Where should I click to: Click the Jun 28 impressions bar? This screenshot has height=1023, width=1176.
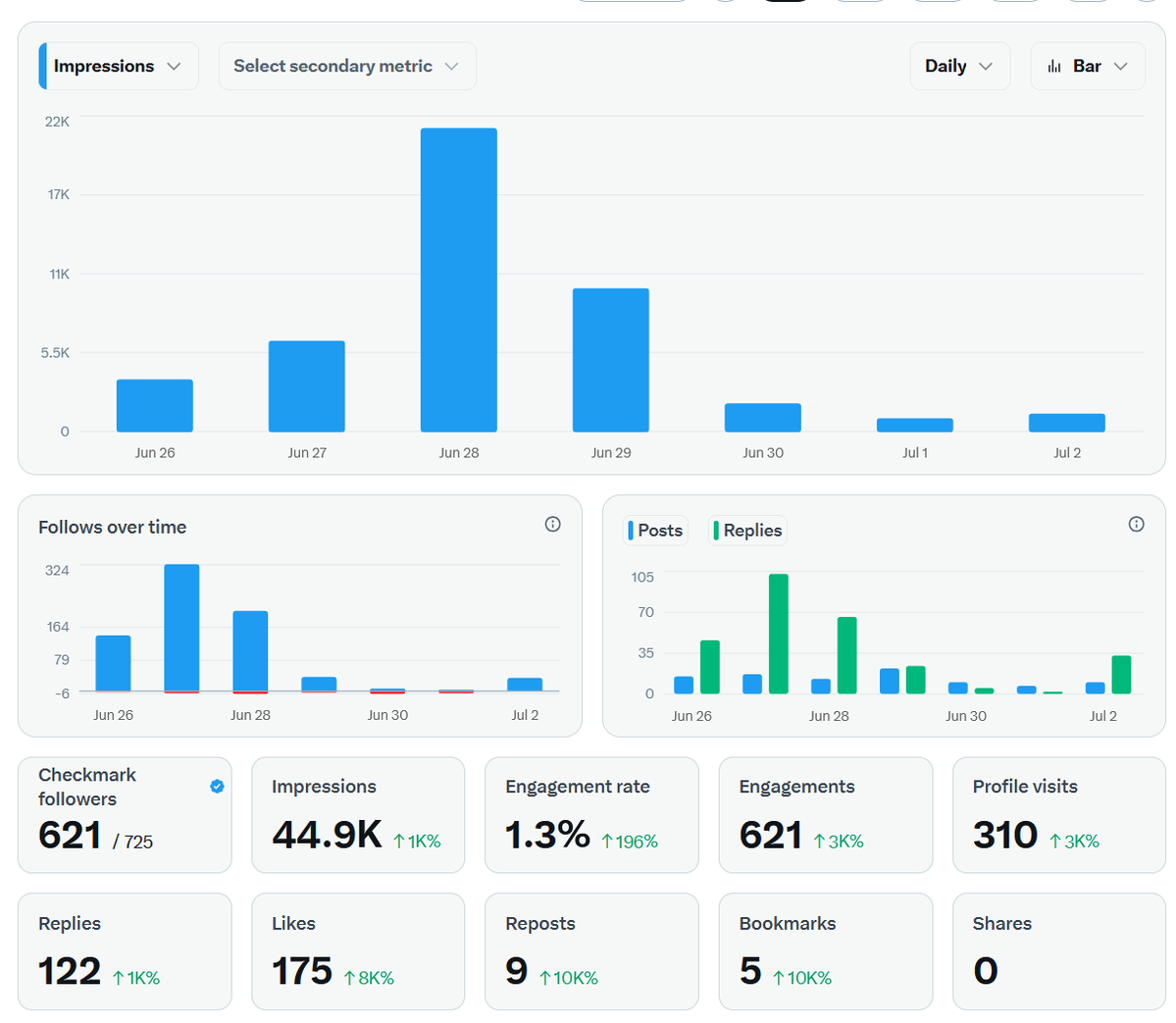tap(458, 280)
